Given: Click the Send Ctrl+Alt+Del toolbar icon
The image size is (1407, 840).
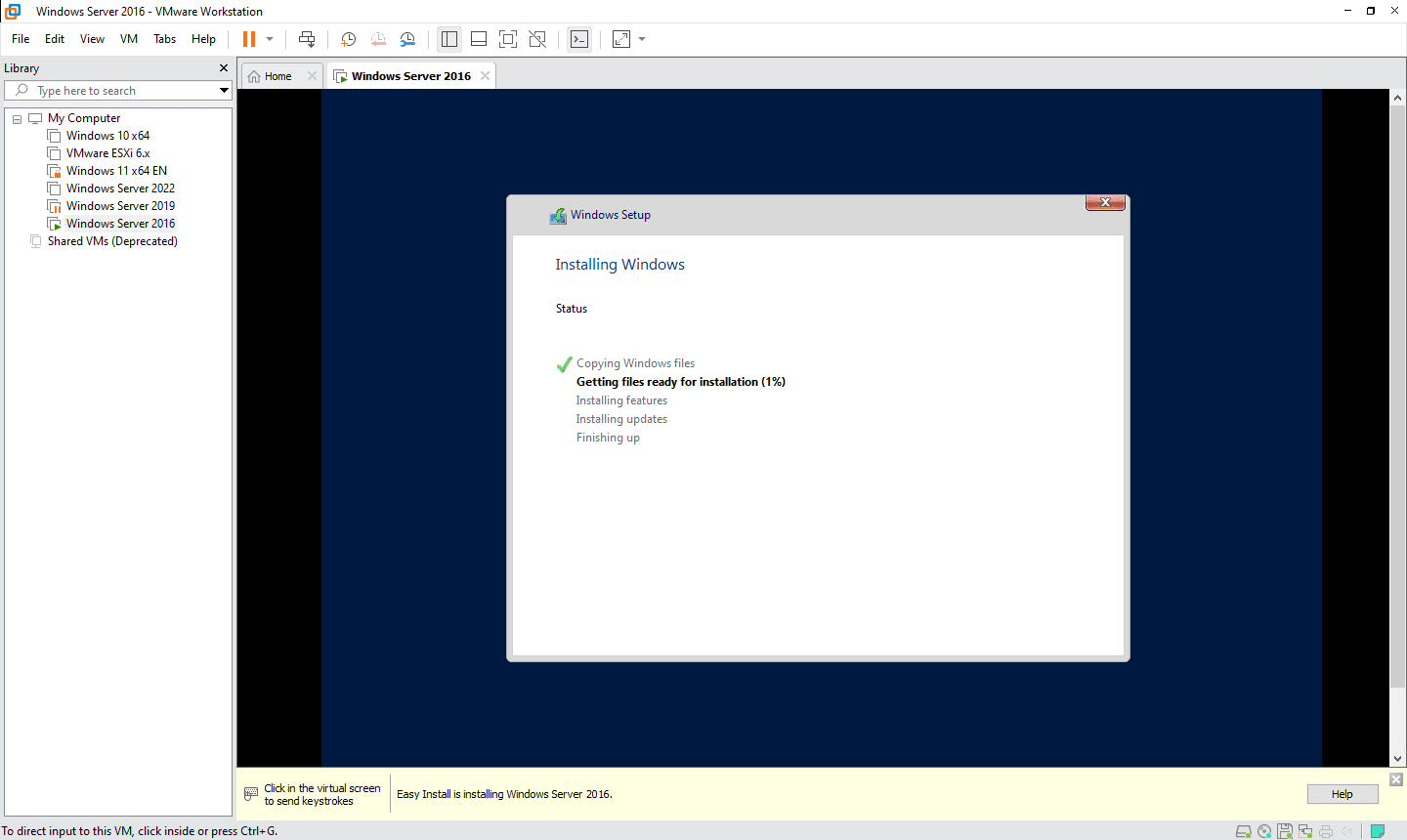Looking at the screenshot, I should tap(307, 39).
